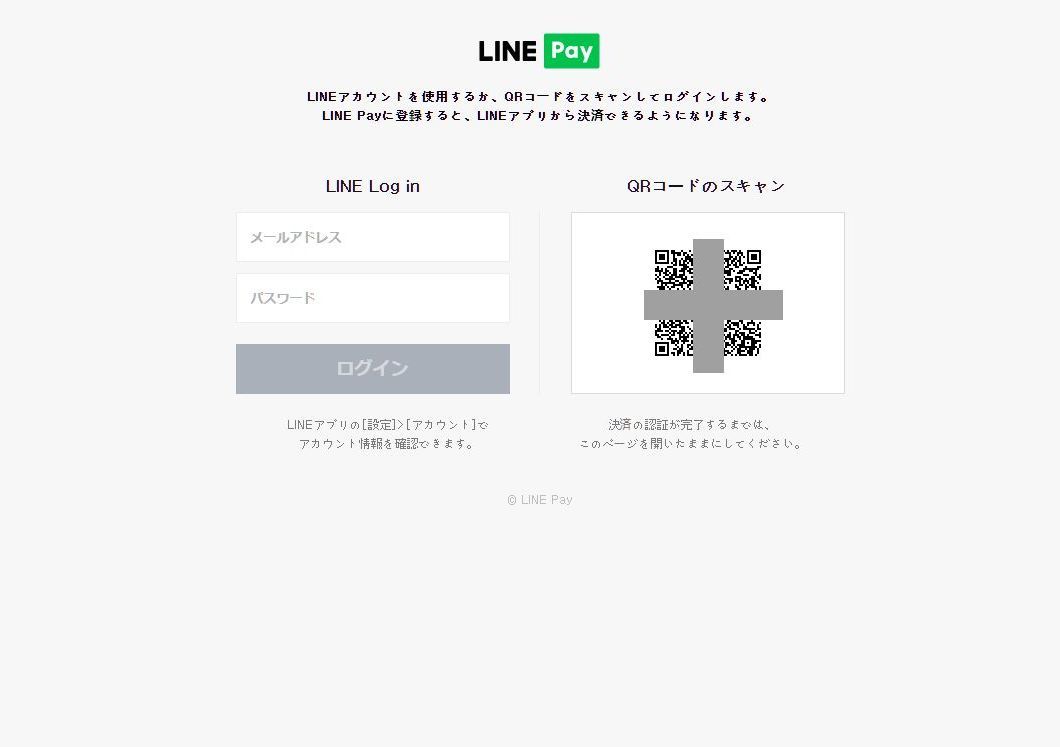Select the QRコードのスキャン heading
Viewport: 1060px width, 747px height.
[706, 186]
